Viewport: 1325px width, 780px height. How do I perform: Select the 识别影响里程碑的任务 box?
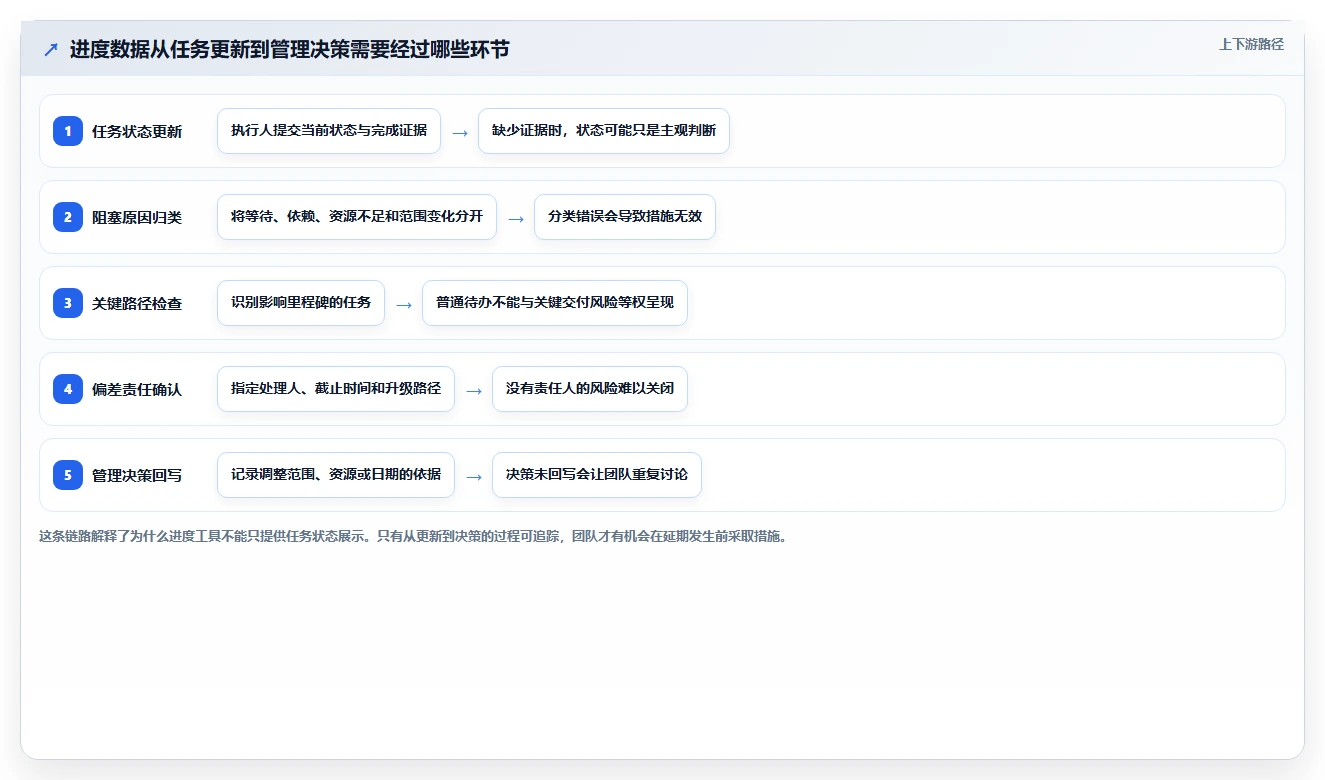click(x=301, y=303)
